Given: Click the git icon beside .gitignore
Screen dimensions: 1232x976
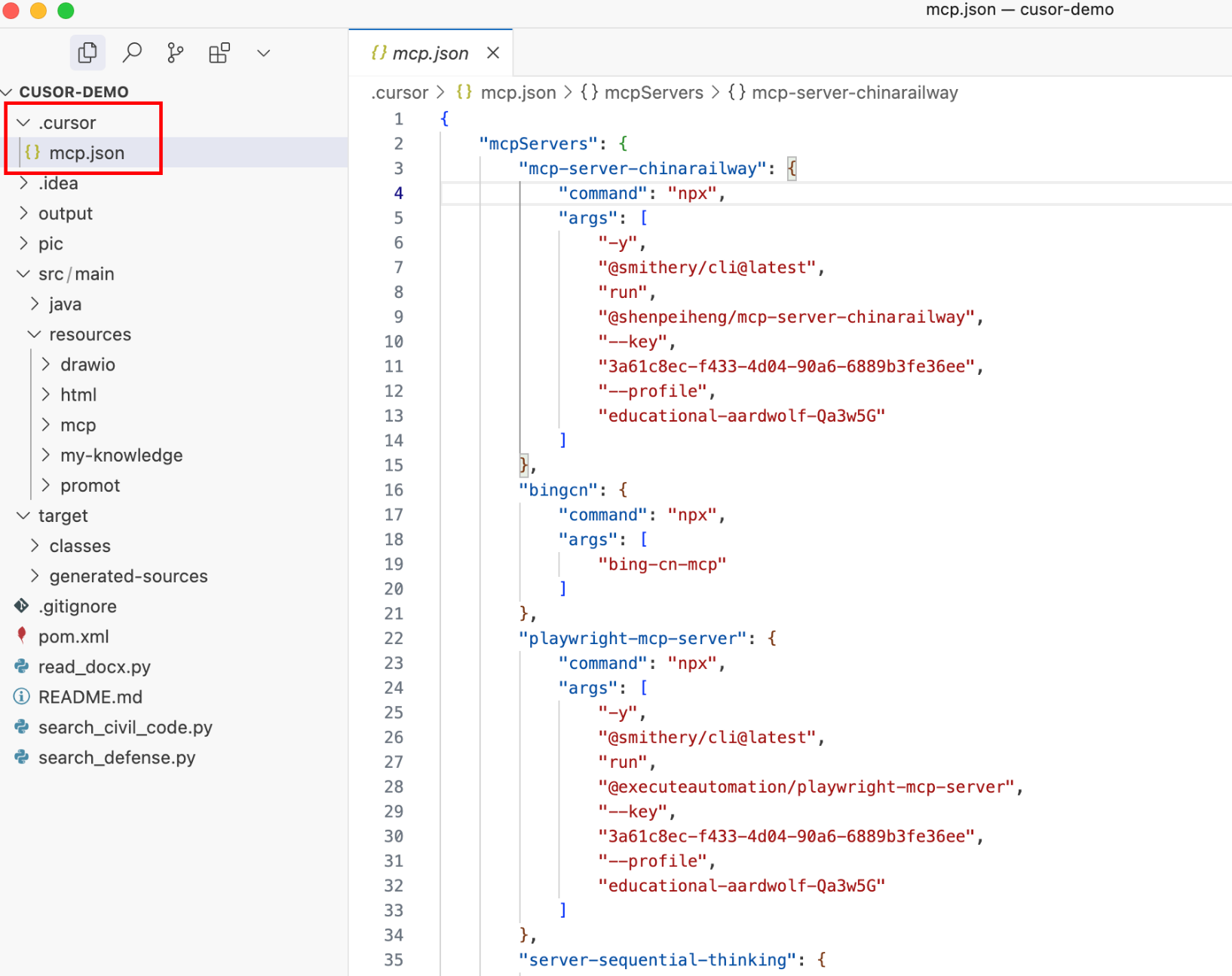Looking at the screenshot, I should [22, 606].
